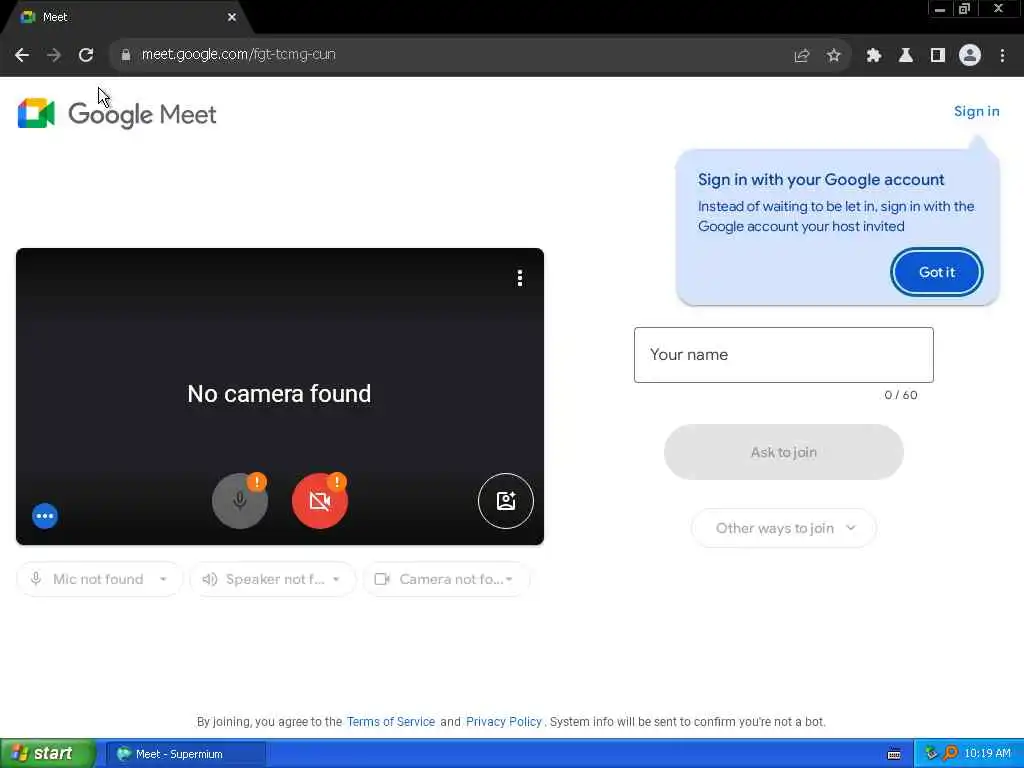Viewport: 1024px width, 768px height.
Task: View site info via the lock icon
Action: (x=126, y=55)
